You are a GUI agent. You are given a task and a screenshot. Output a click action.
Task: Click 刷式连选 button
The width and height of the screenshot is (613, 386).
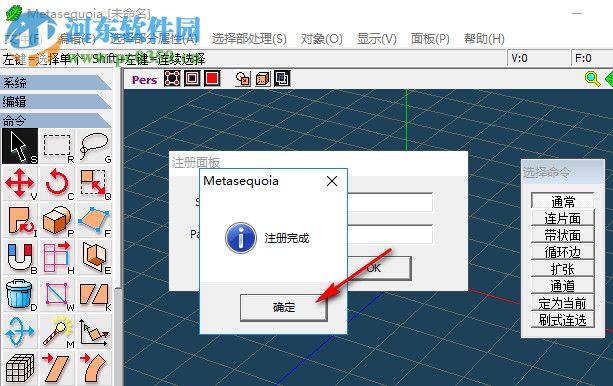[563, 320]
